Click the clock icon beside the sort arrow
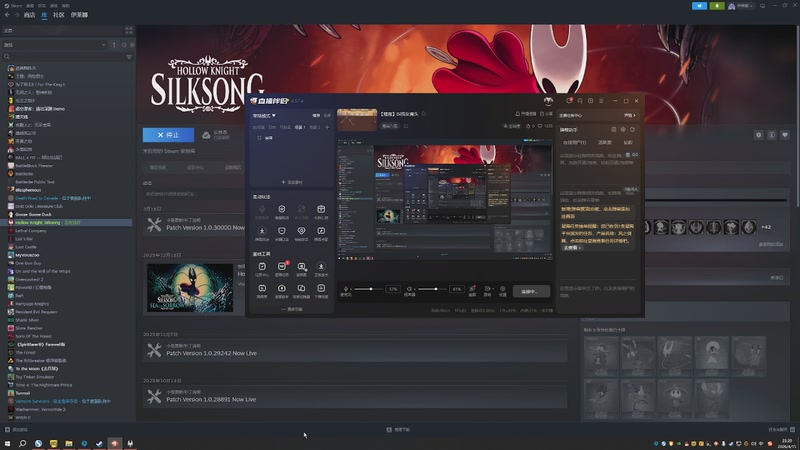 (x=123, y=45)
